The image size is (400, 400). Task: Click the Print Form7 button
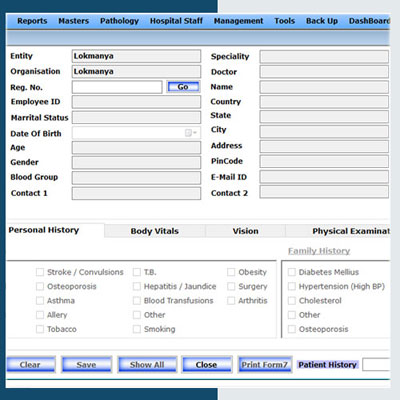(x=265, y=364)
